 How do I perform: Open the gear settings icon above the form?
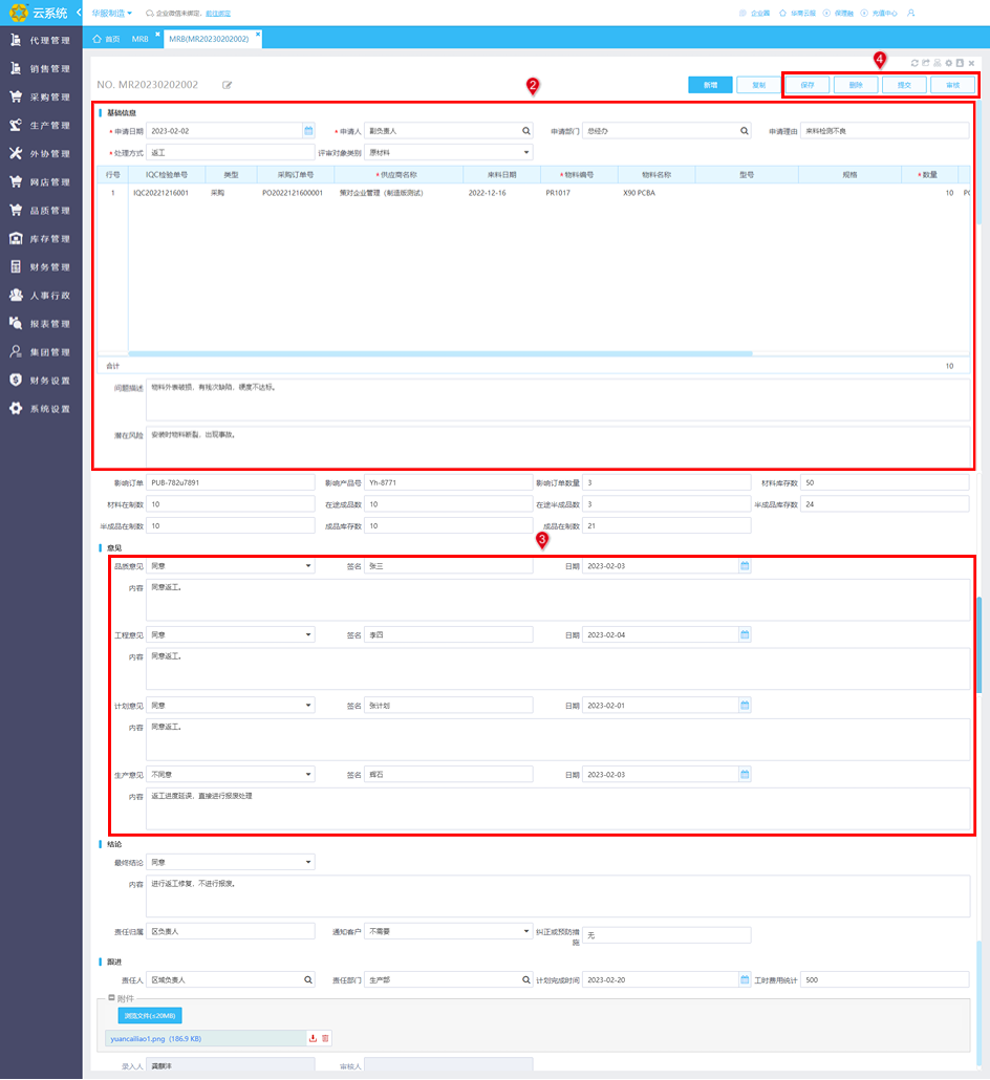[949, 63]
